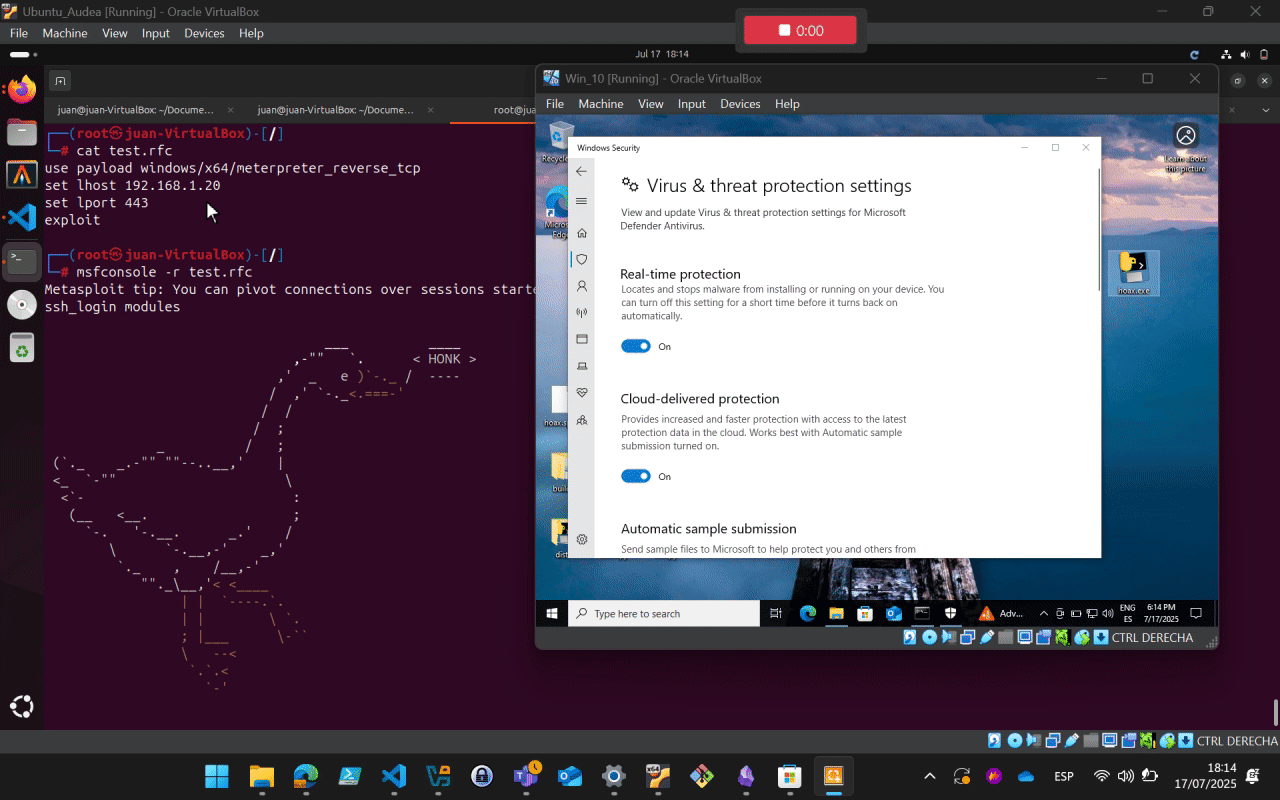This screenshot has height=800, width=1280.
Task: Click the Ubuntu clock Jul 17 18:14
Action: (662, 54)
